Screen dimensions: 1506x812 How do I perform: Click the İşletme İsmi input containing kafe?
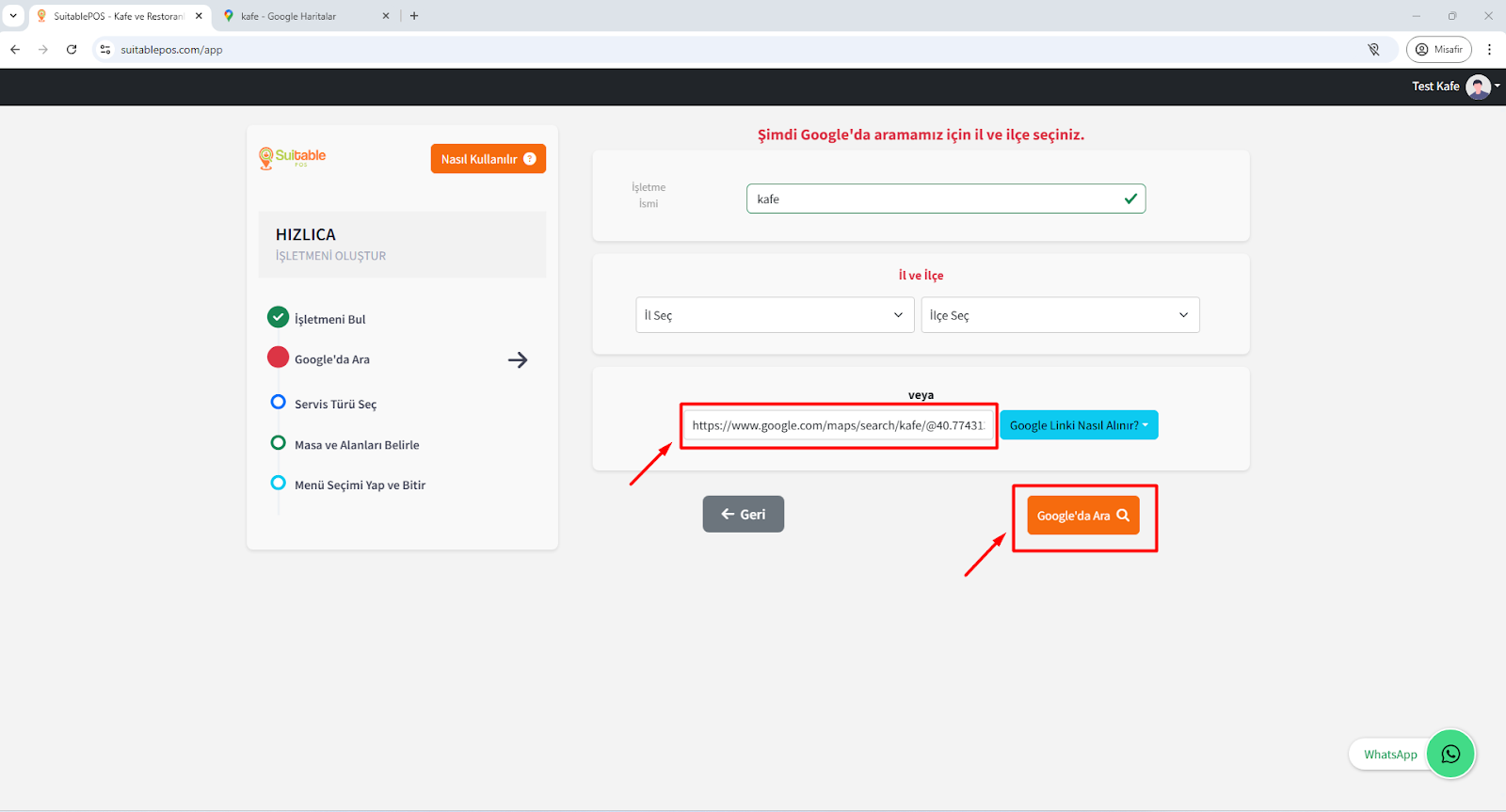(x=946, y=199)
